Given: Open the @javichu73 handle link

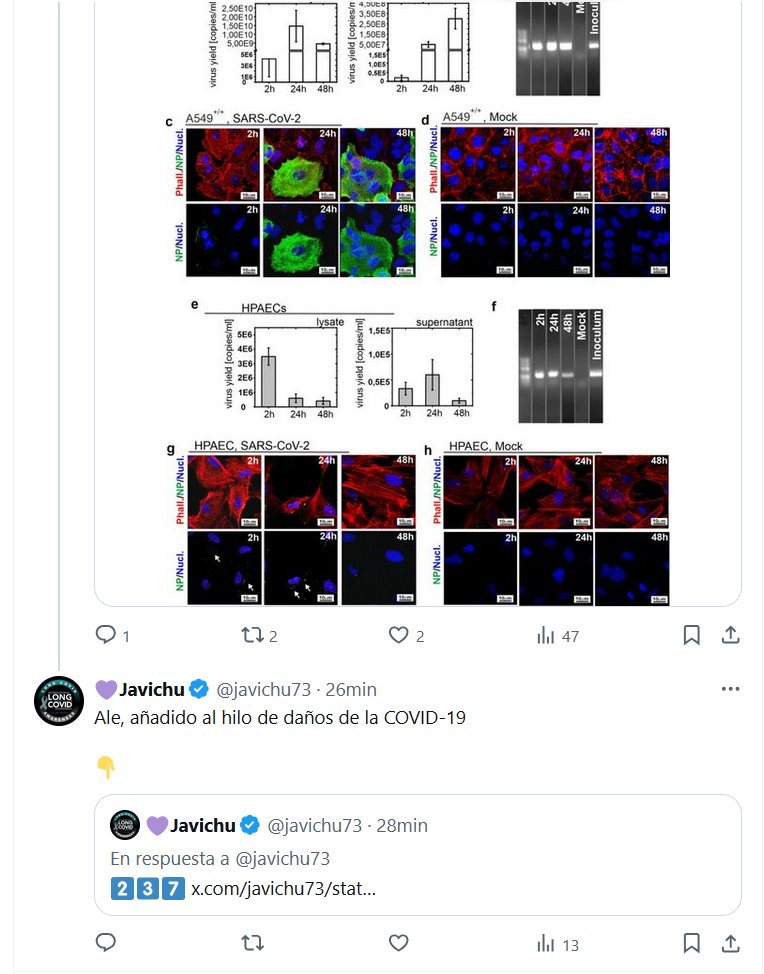Looking at the screenshot, I should tap(261, 689).
